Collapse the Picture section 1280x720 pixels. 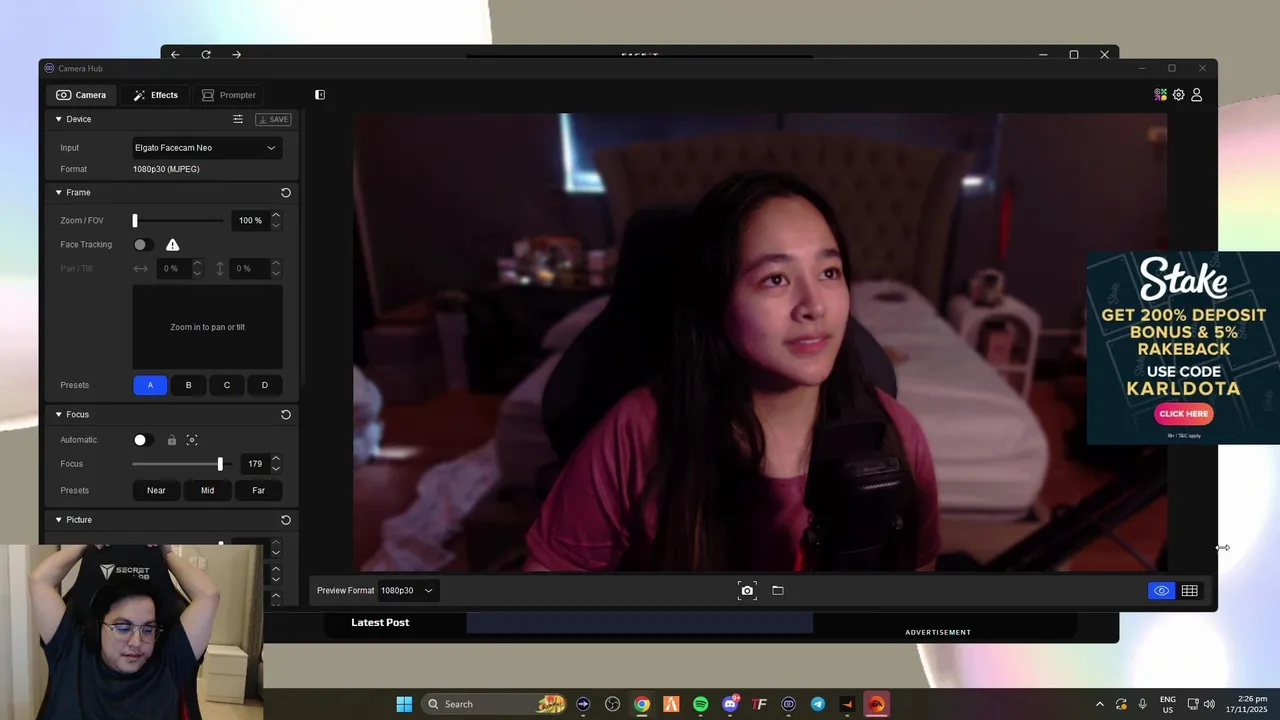click(x=58, y=520)
